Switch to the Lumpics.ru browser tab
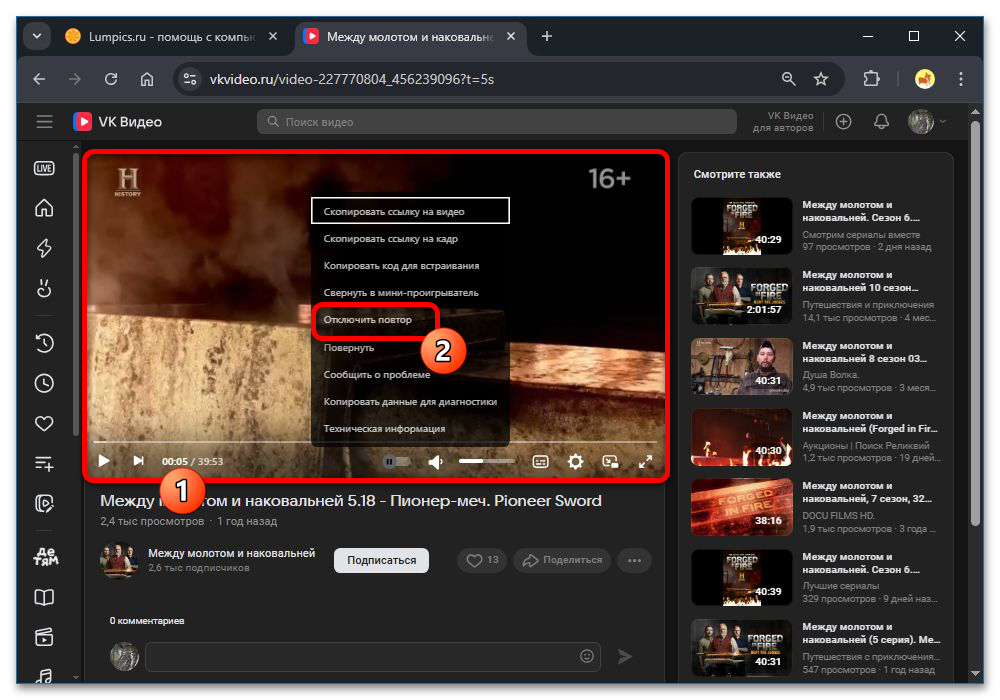This screenshot has width=1000, height=700. coord(171,37)
